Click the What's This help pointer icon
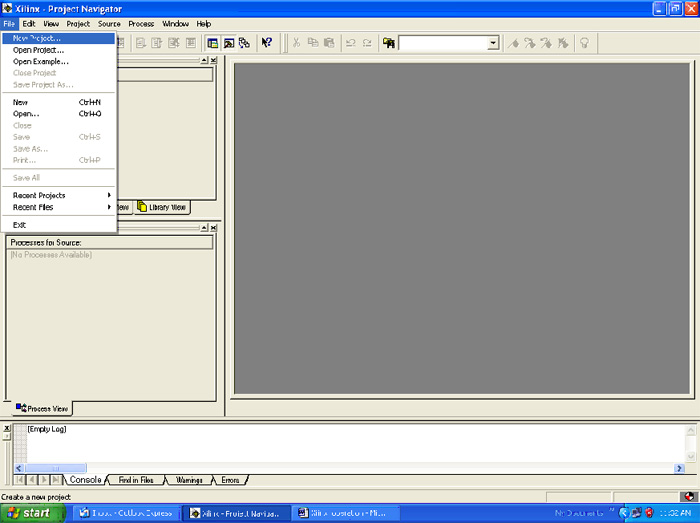 267,43
